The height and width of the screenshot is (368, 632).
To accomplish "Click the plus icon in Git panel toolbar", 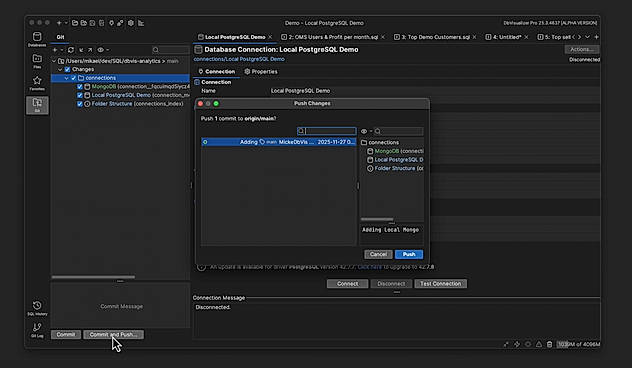I will pyautogui.click(x=55, y=50).
